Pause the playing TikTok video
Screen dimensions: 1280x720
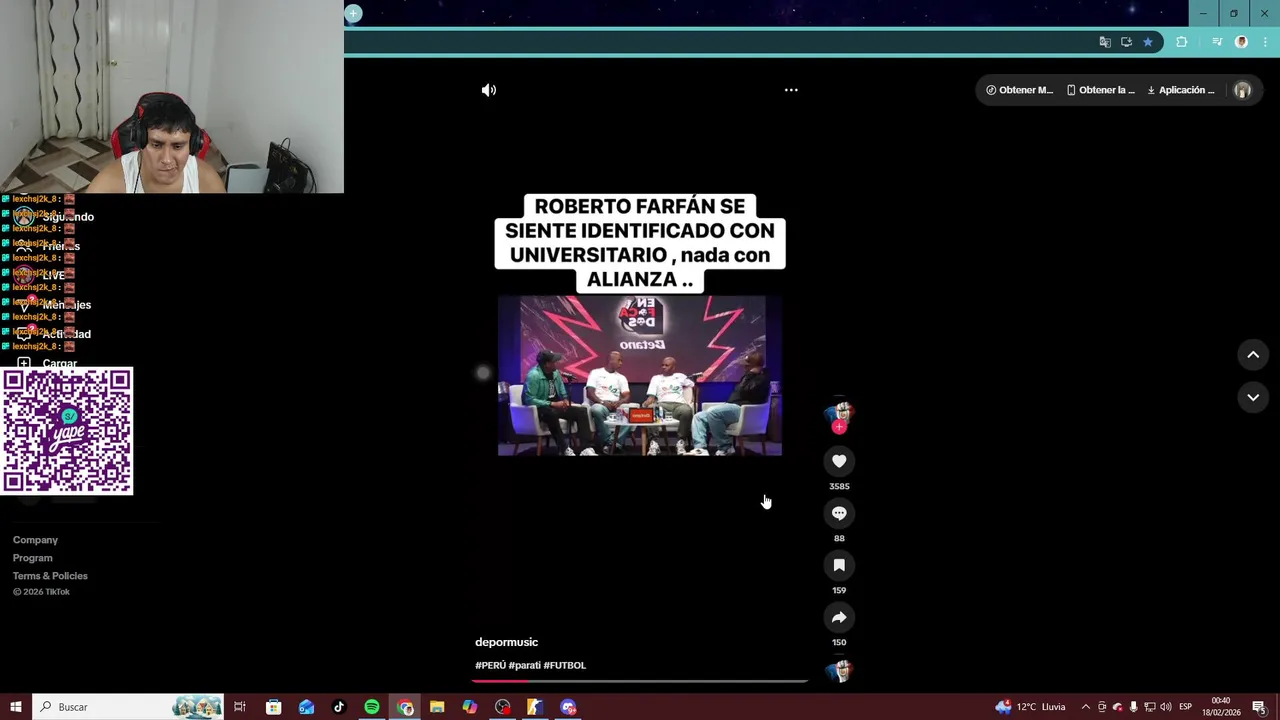point(640,376)
